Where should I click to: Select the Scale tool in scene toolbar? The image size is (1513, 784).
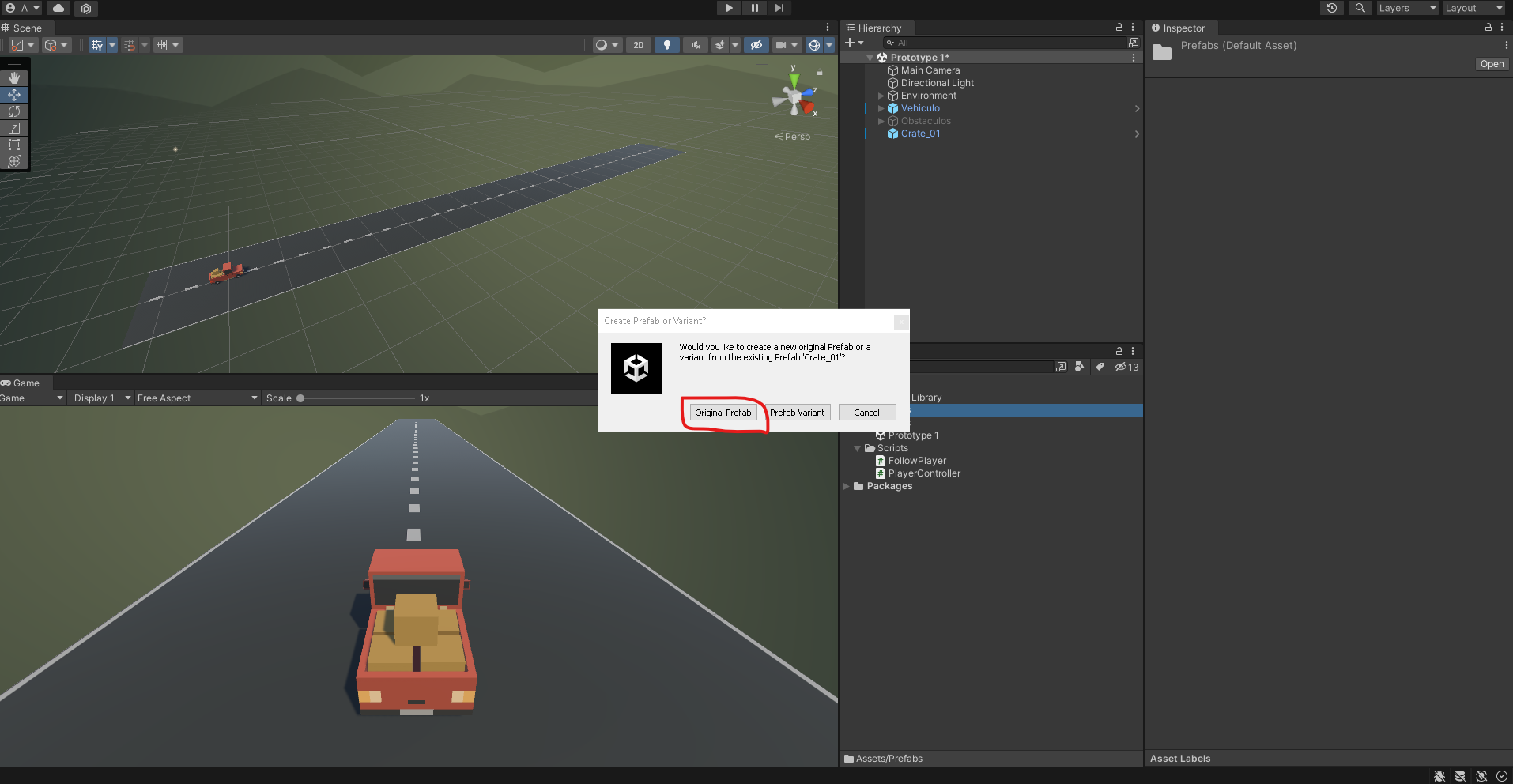click(14, 128)
